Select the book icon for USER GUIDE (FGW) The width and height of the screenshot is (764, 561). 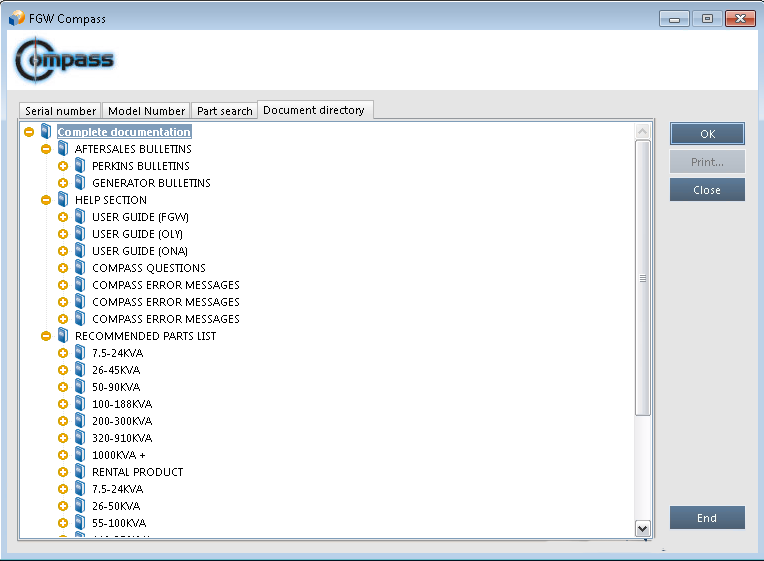[x=80, y=217]
